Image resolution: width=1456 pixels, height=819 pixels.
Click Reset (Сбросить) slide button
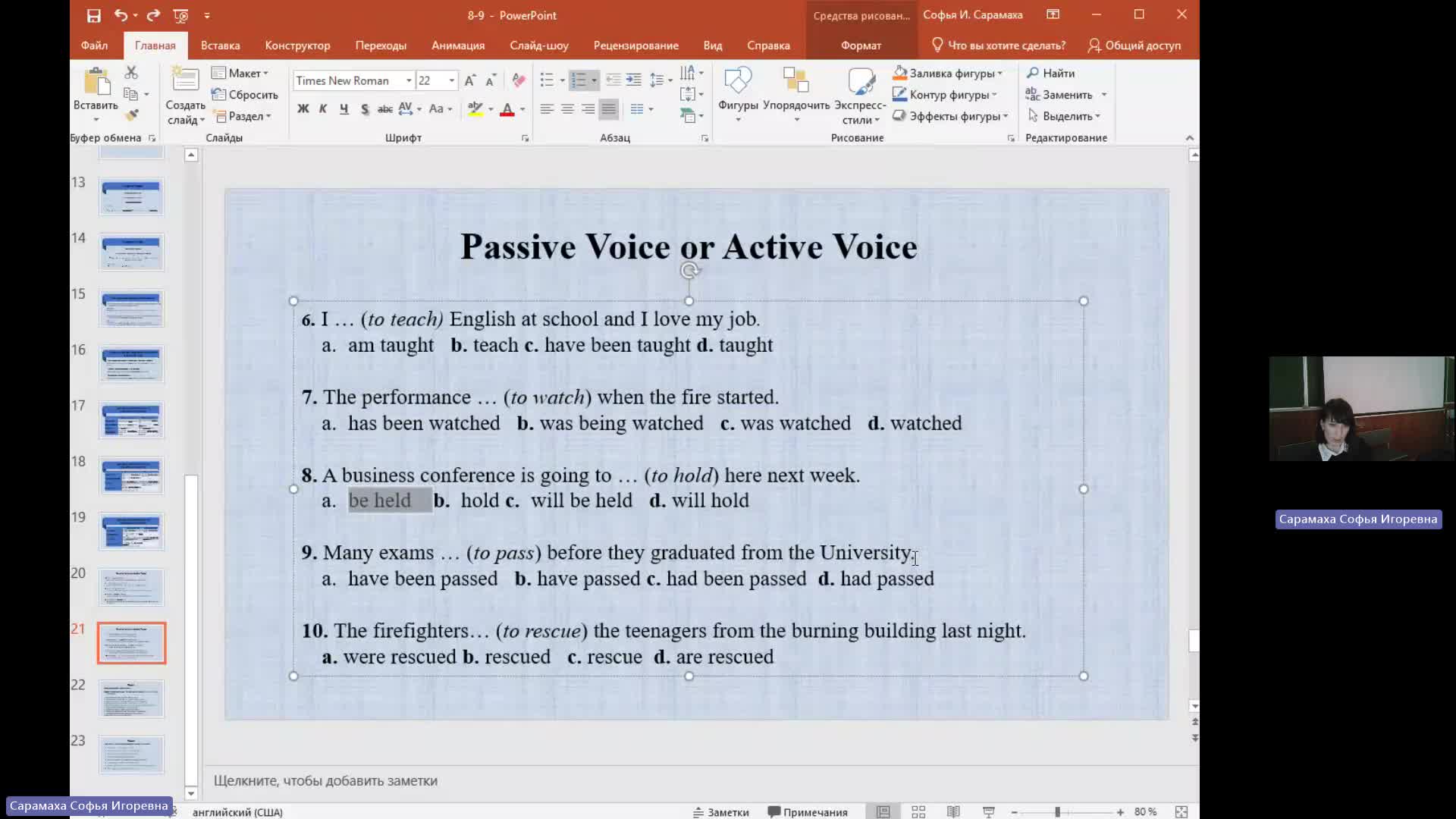pyautogui.click(x=245, y=95)
